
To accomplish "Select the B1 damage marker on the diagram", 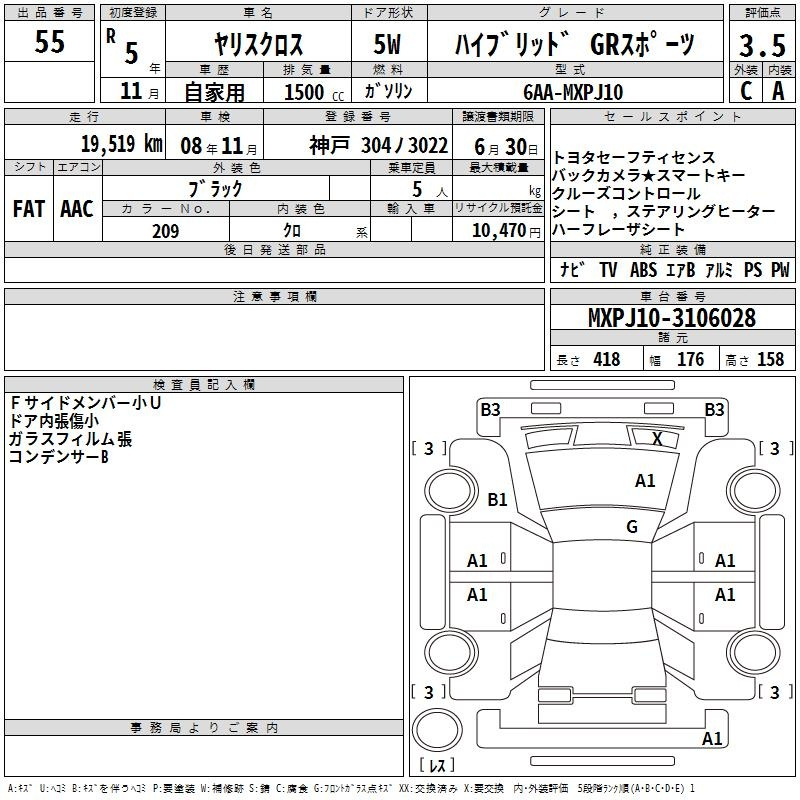I will (497, 499).
